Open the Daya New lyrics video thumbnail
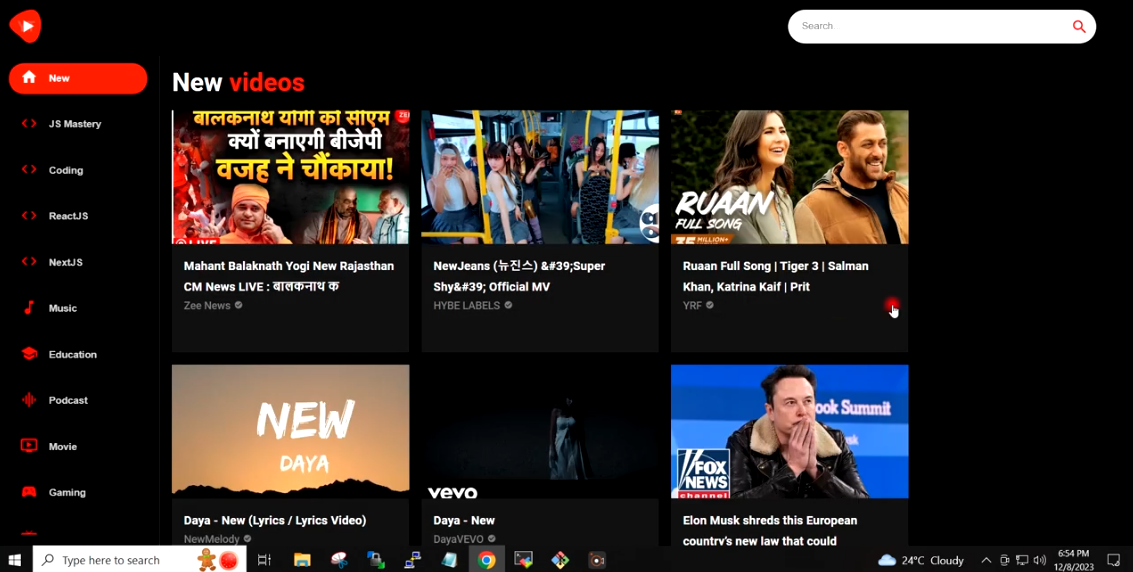Image resolution: width=1133 pixels, height=572 pixels. 290,431
